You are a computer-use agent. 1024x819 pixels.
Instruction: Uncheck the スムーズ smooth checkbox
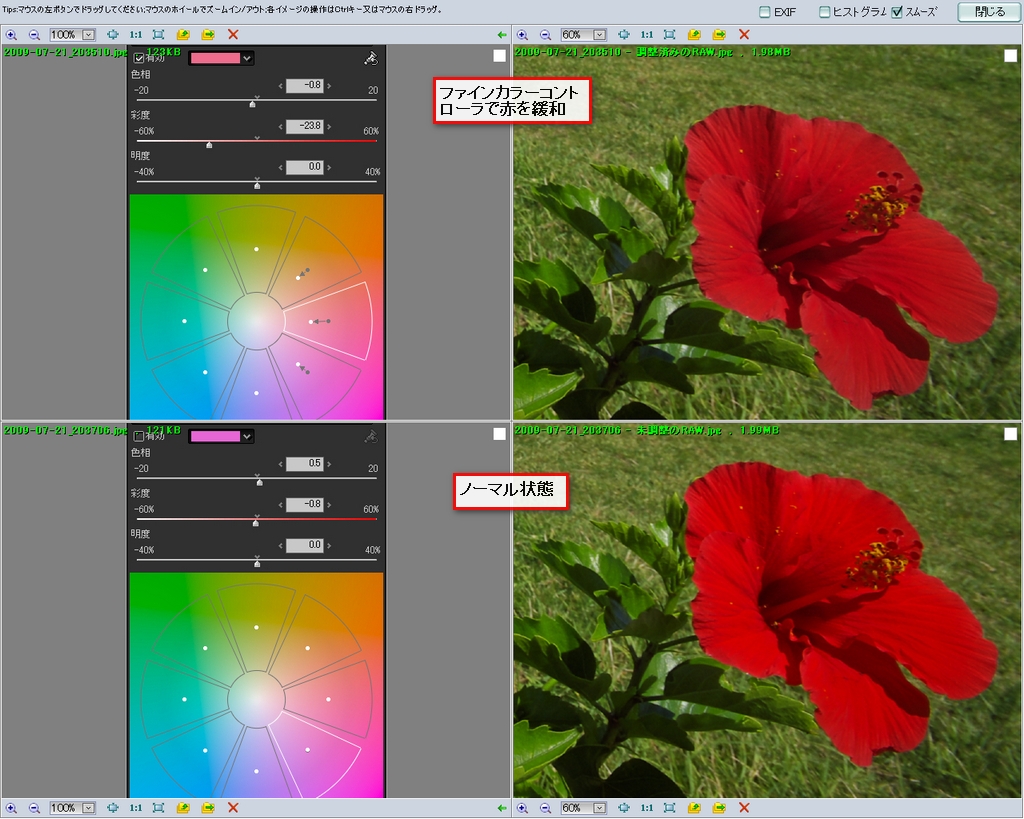tap(897, 12)
